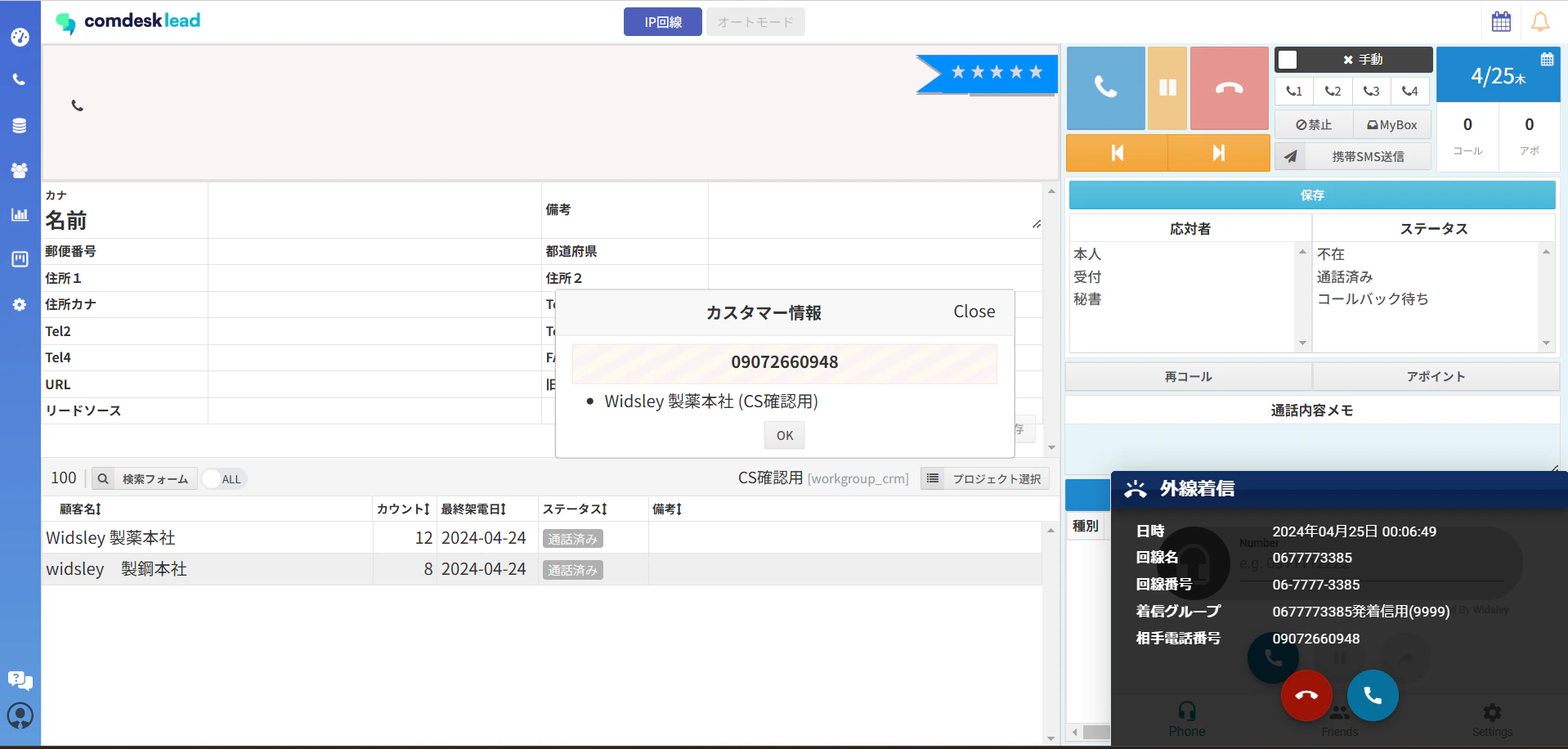
Task: Select コールバック待ち in ステータス list
Action: tap(1373, 299)
